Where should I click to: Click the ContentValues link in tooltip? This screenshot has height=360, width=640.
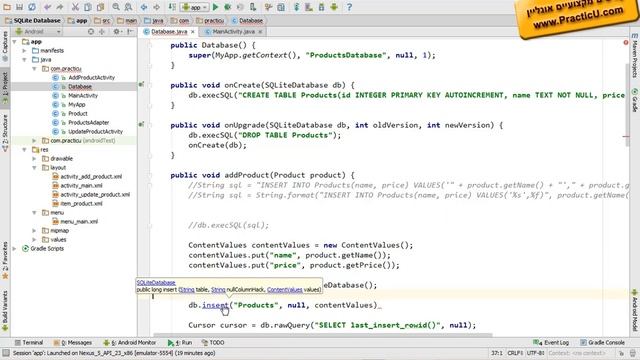point(285,289)
